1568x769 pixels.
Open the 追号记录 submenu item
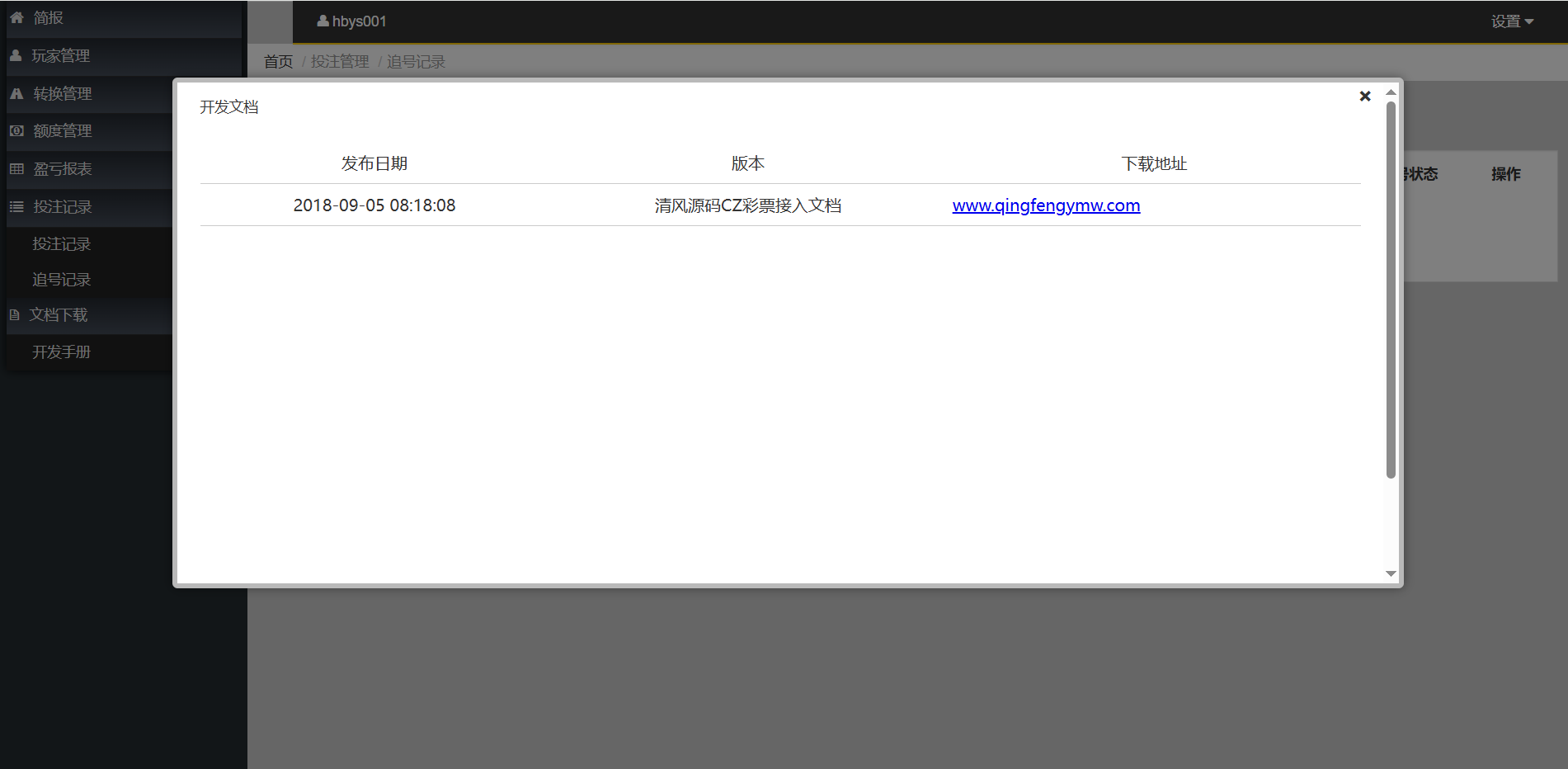click(61, 280)
